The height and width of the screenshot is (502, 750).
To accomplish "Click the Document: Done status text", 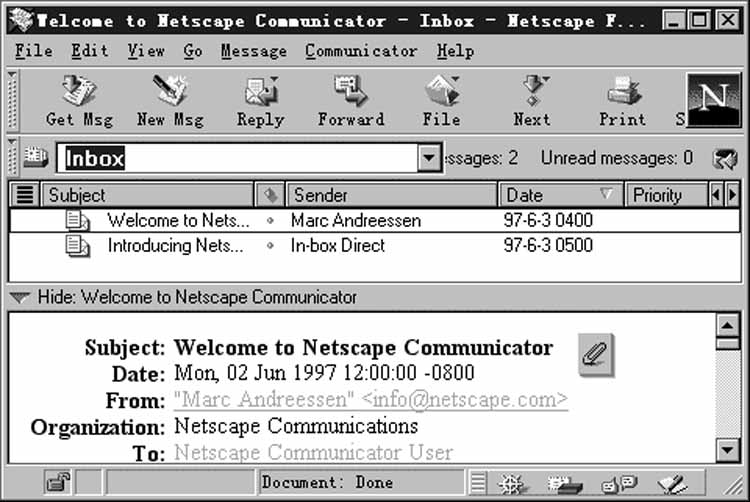I will point(327,482).
